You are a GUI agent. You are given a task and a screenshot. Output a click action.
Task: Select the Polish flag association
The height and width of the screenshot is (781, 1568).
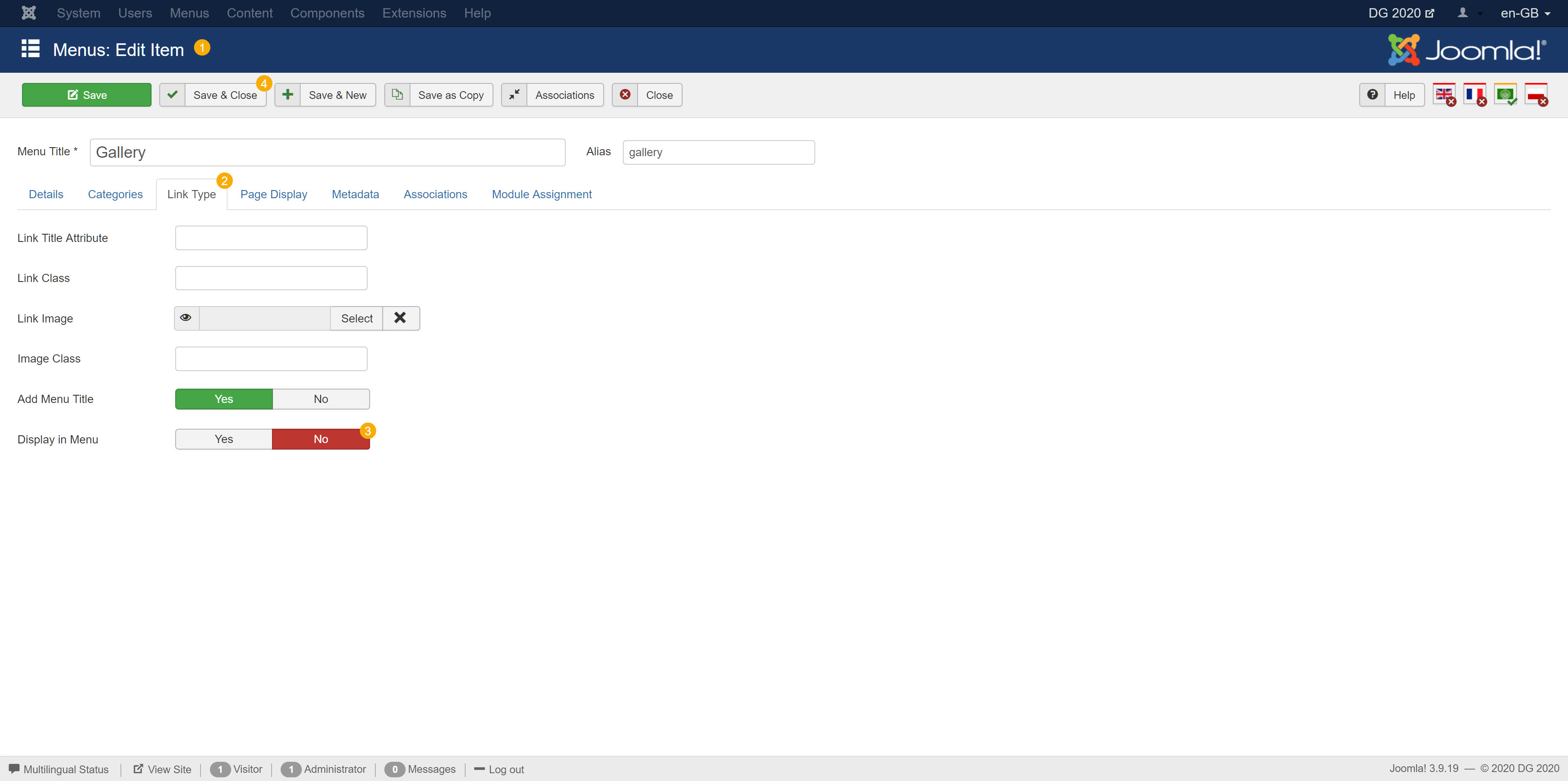point(1537,95)
